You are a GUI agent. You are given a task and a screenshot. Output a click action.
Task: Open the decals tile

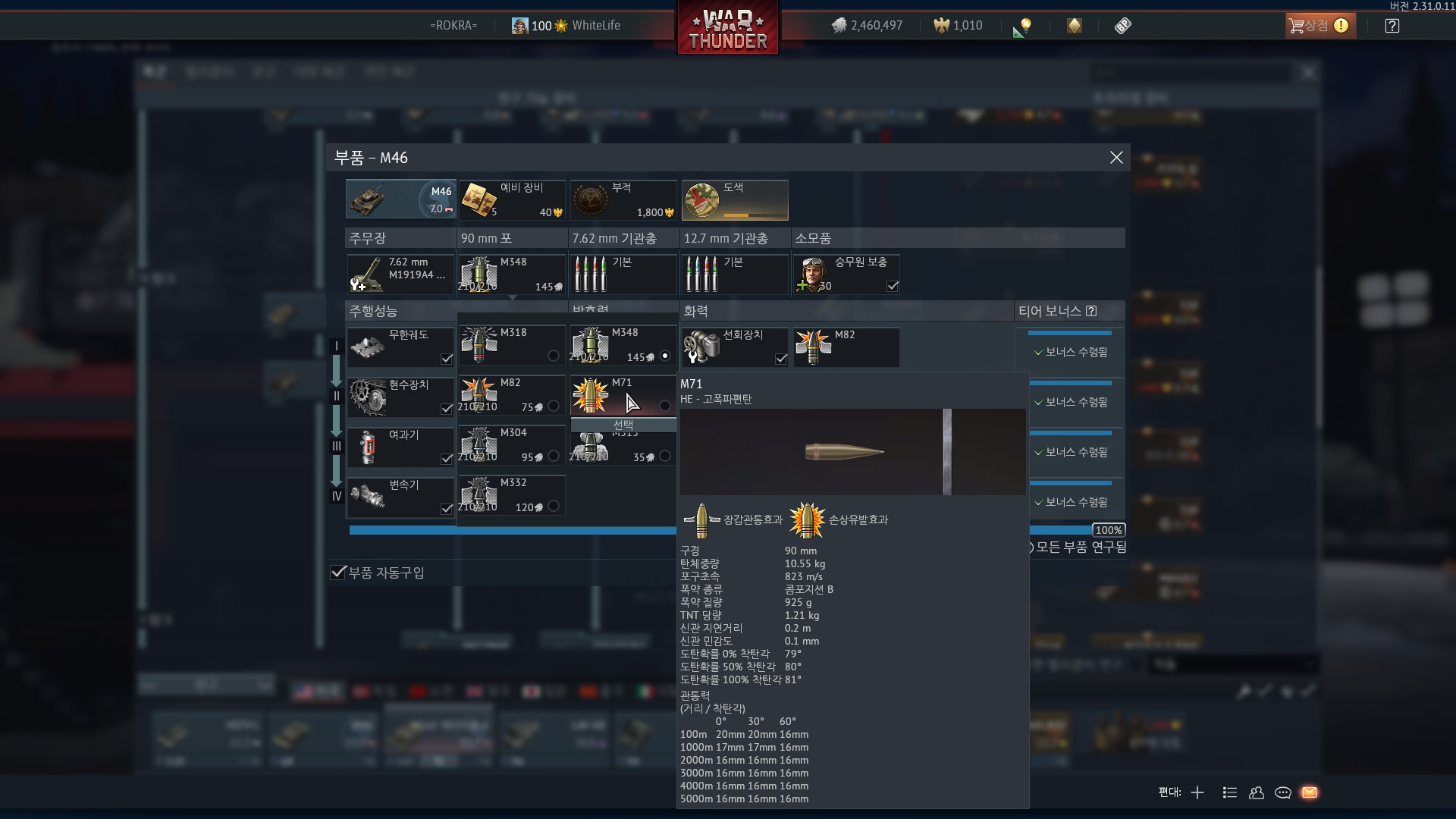[x=623, y=199]
